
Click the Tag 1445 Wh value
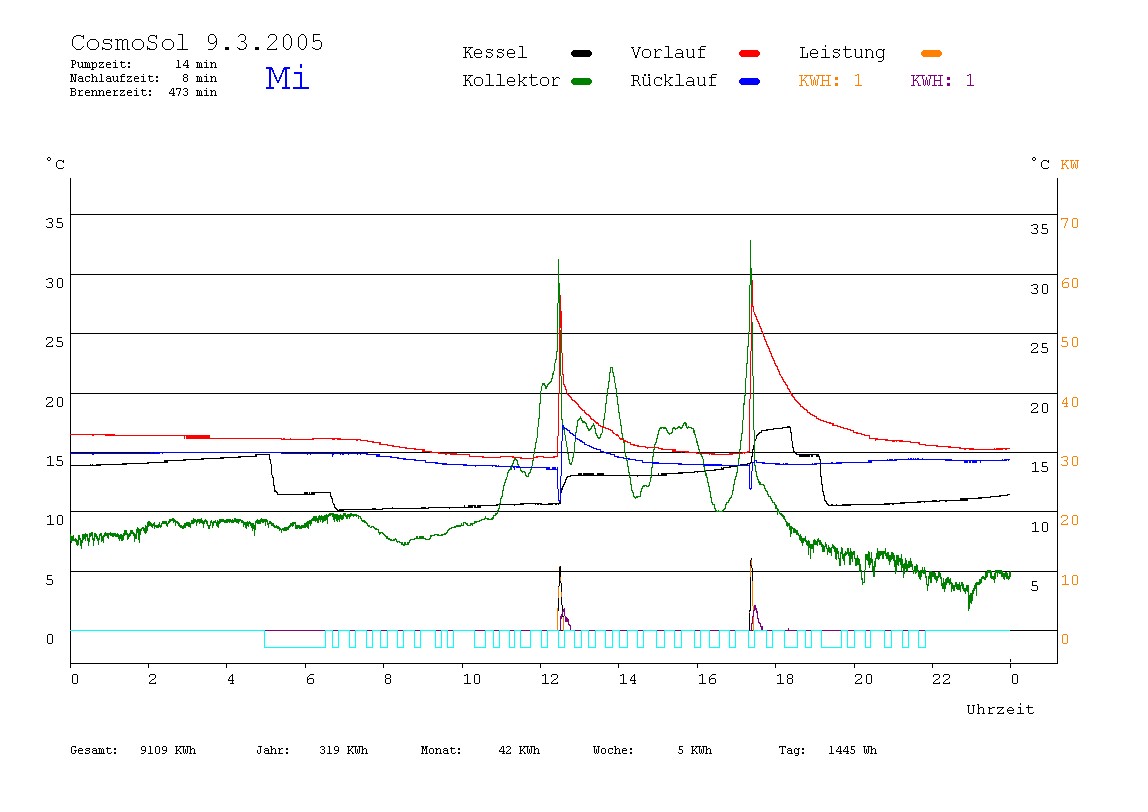point(827,750)
